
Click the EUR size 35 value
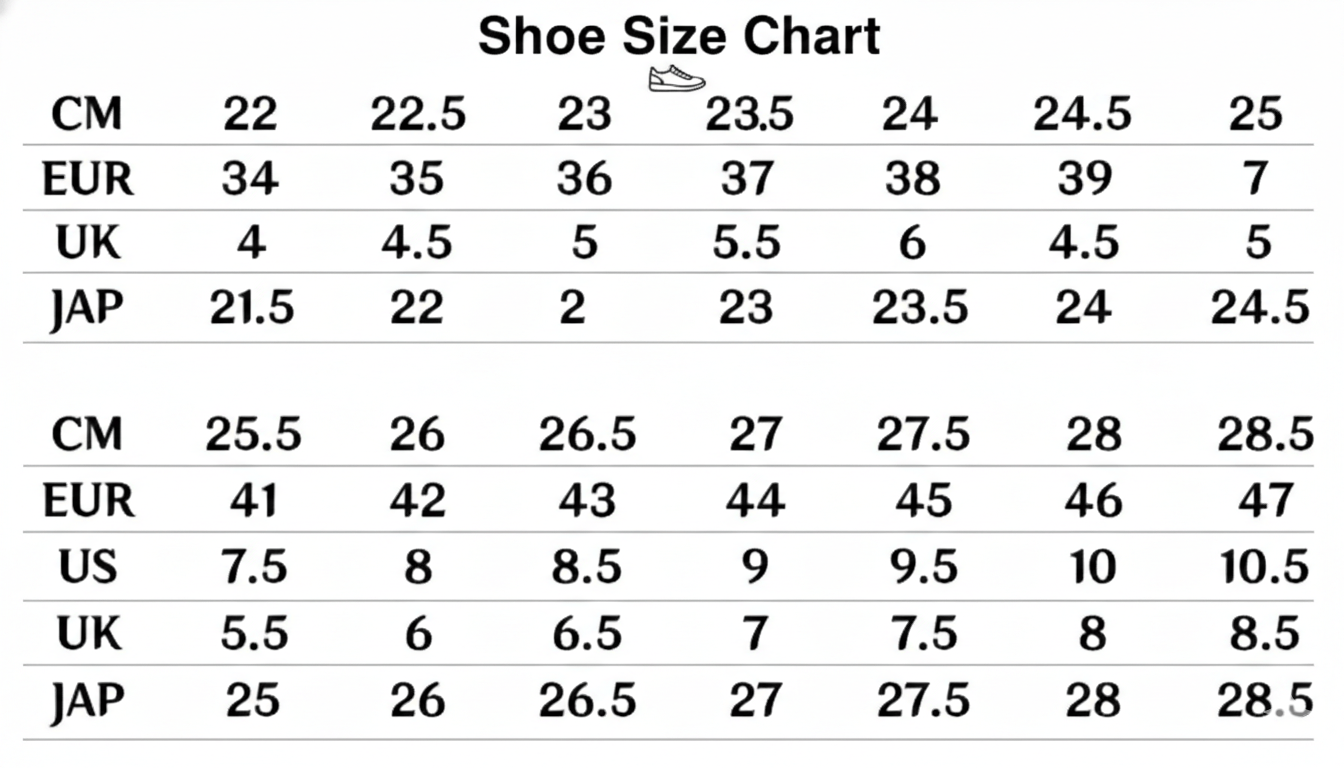(x=417, y=178)
